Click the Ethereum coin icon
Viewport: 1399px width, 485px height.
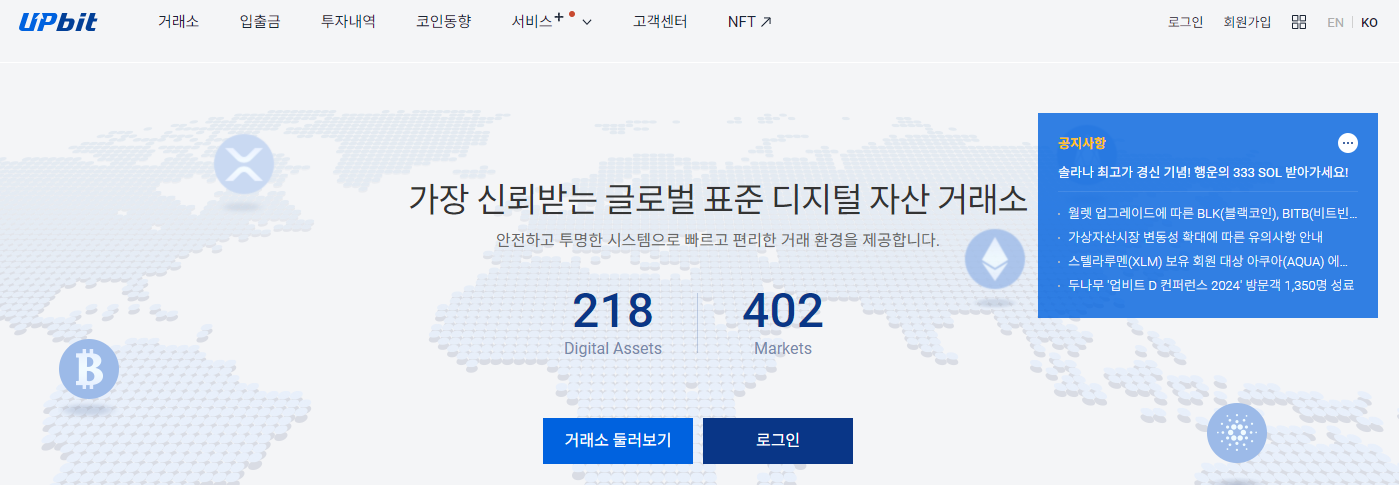[995, 260]
